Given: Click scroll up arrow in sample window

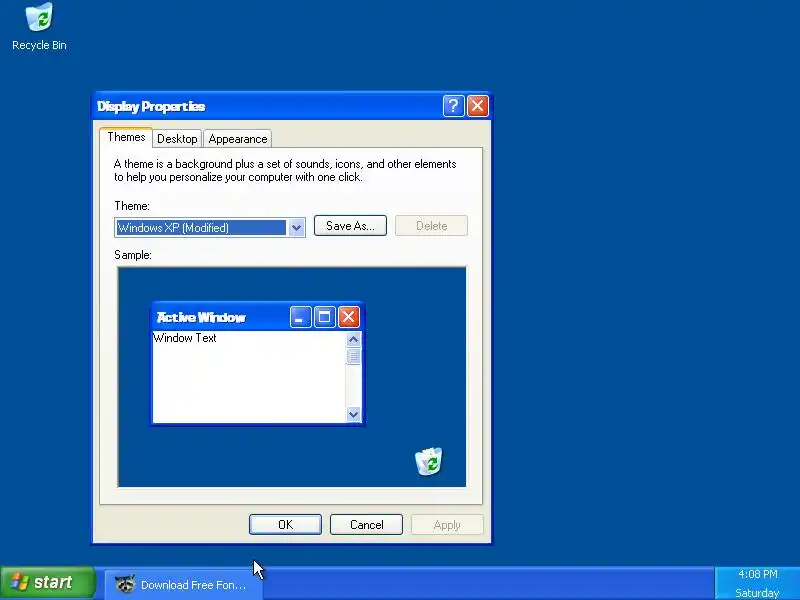Looking at the screenshot, I should click(353, 339).
